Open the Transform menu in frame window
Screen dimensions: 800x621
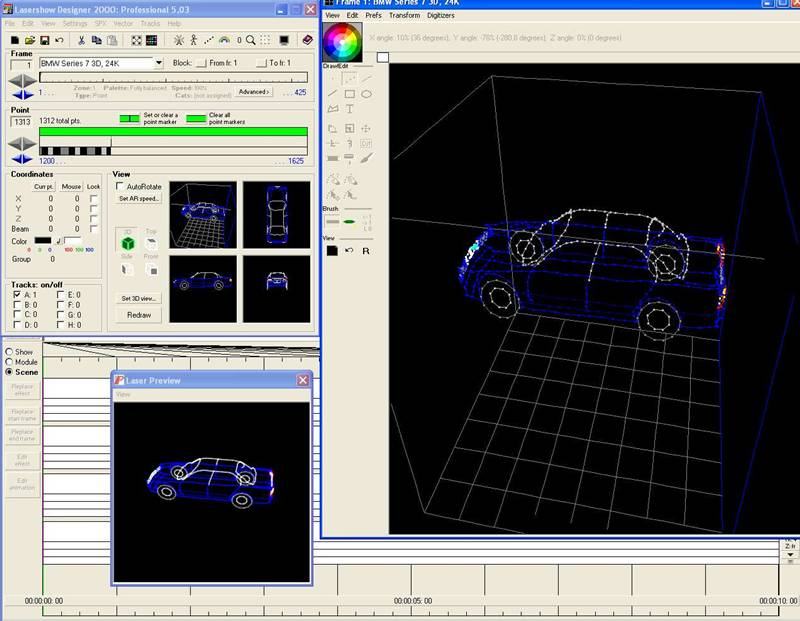pyautogui.click(x=404, y=15)
